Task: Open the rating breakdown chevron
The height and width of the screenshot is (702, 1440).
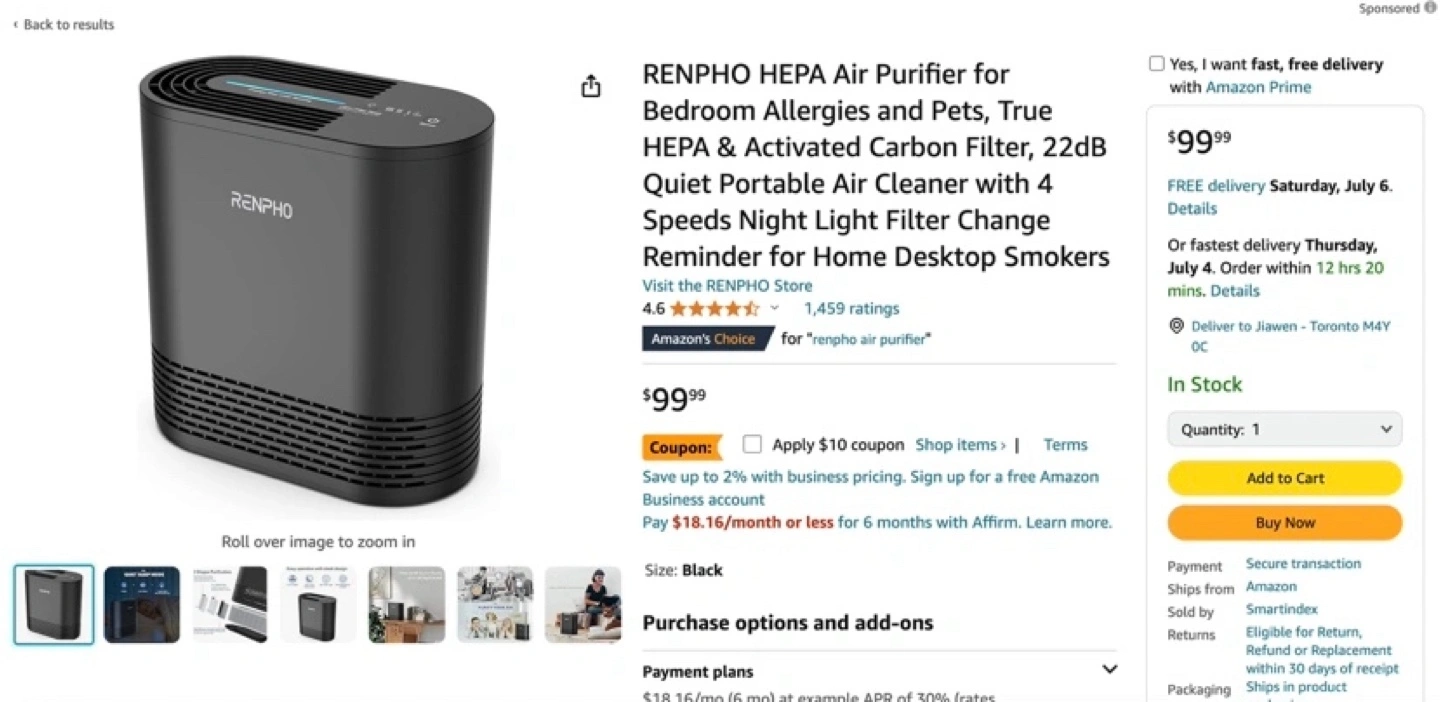Action: (x=774, y=308)
